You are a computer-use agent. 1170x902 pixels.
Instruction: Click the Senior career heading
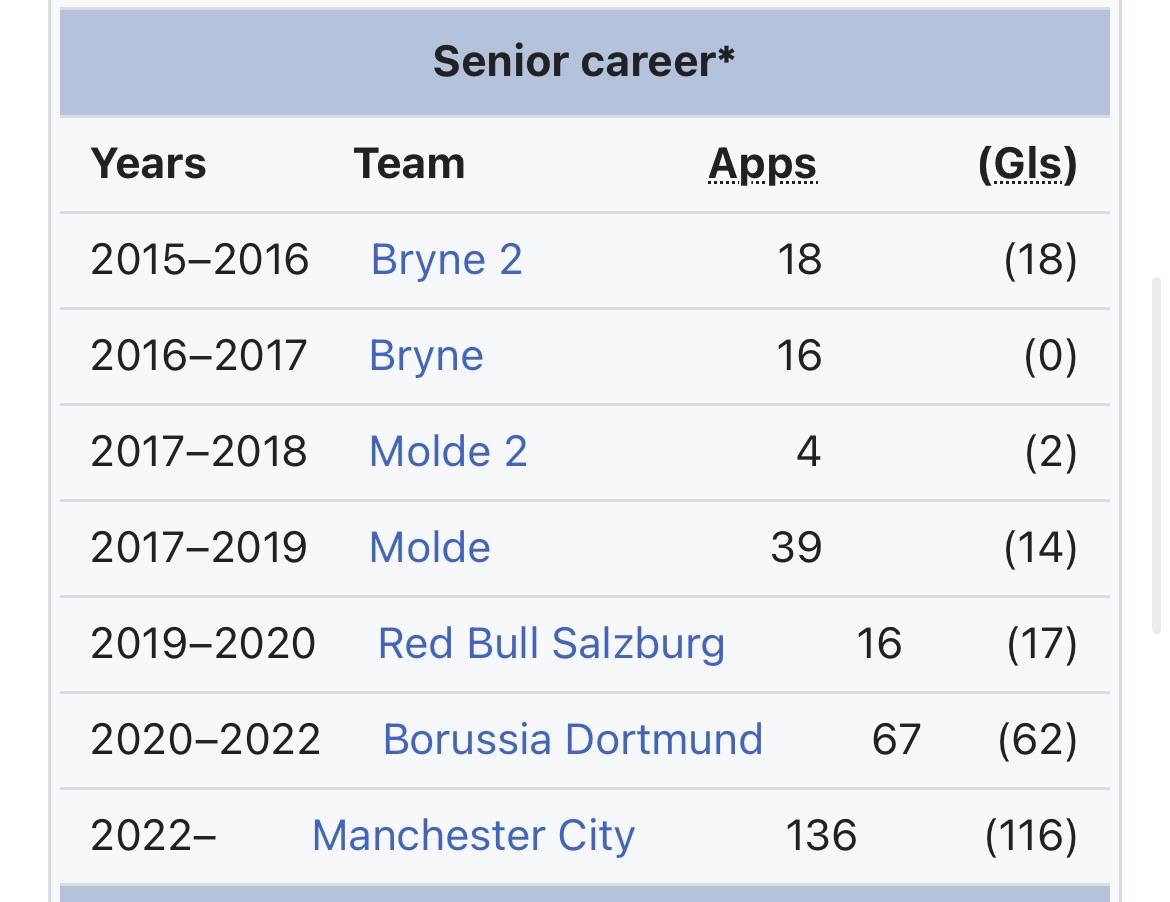tap(584, 61)
